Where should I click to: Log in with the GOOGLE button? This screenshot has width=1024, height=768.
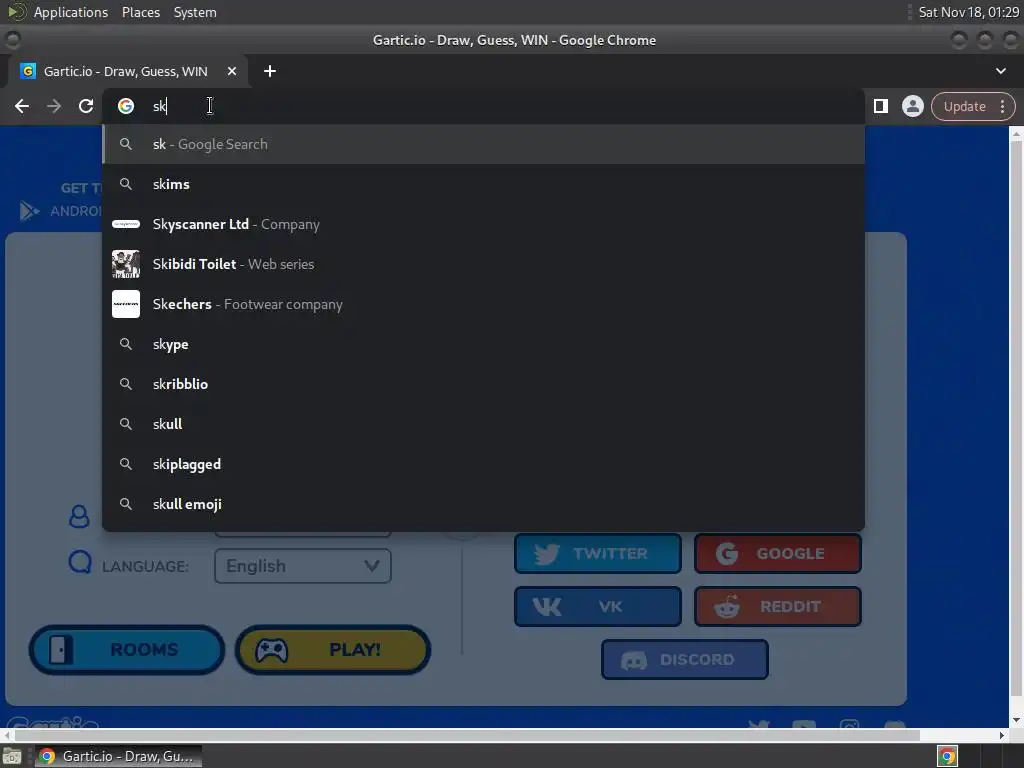[778, 554]
